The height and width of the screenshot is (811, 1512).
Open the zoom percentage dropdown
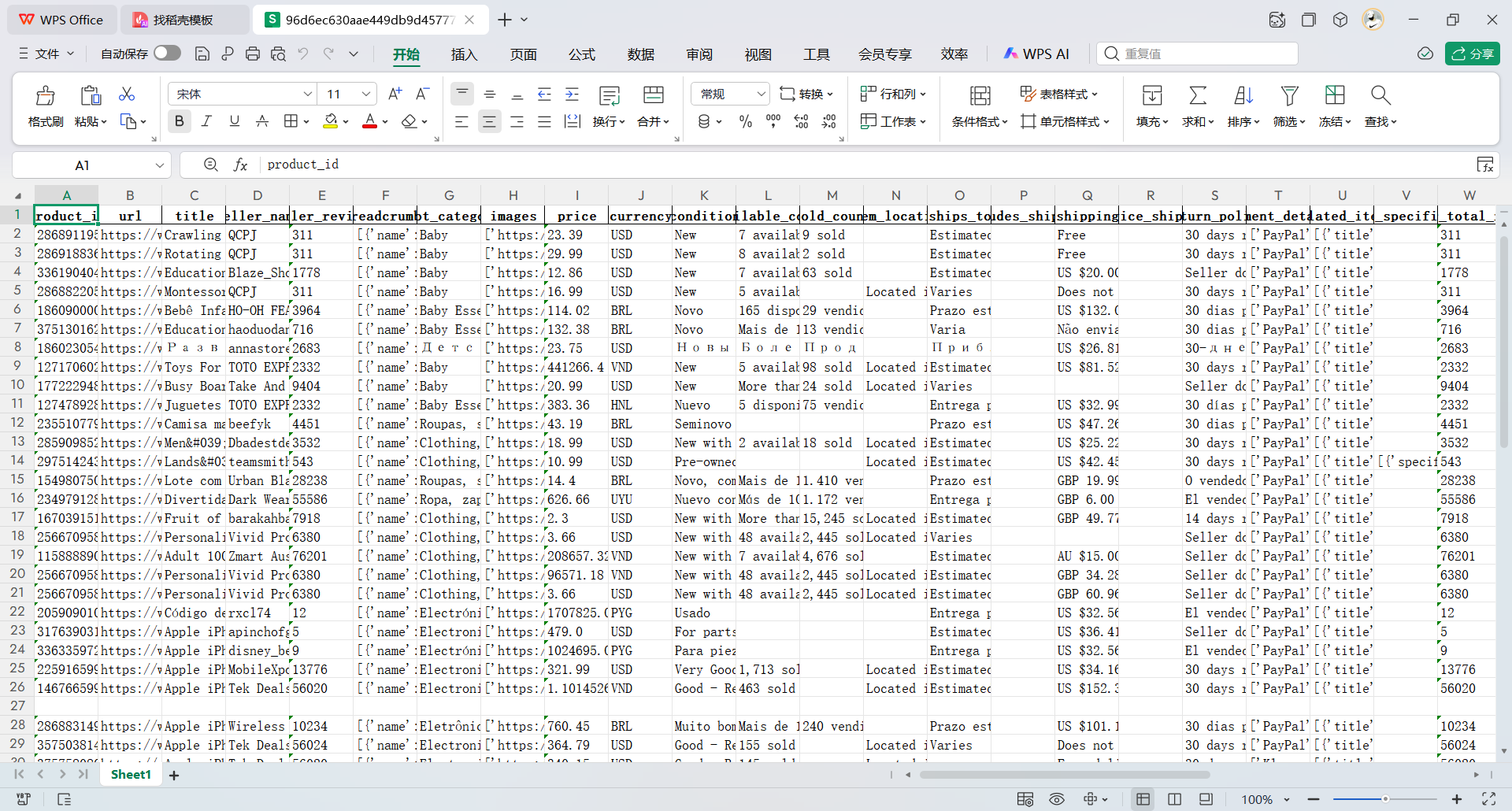coord(1287,799)
